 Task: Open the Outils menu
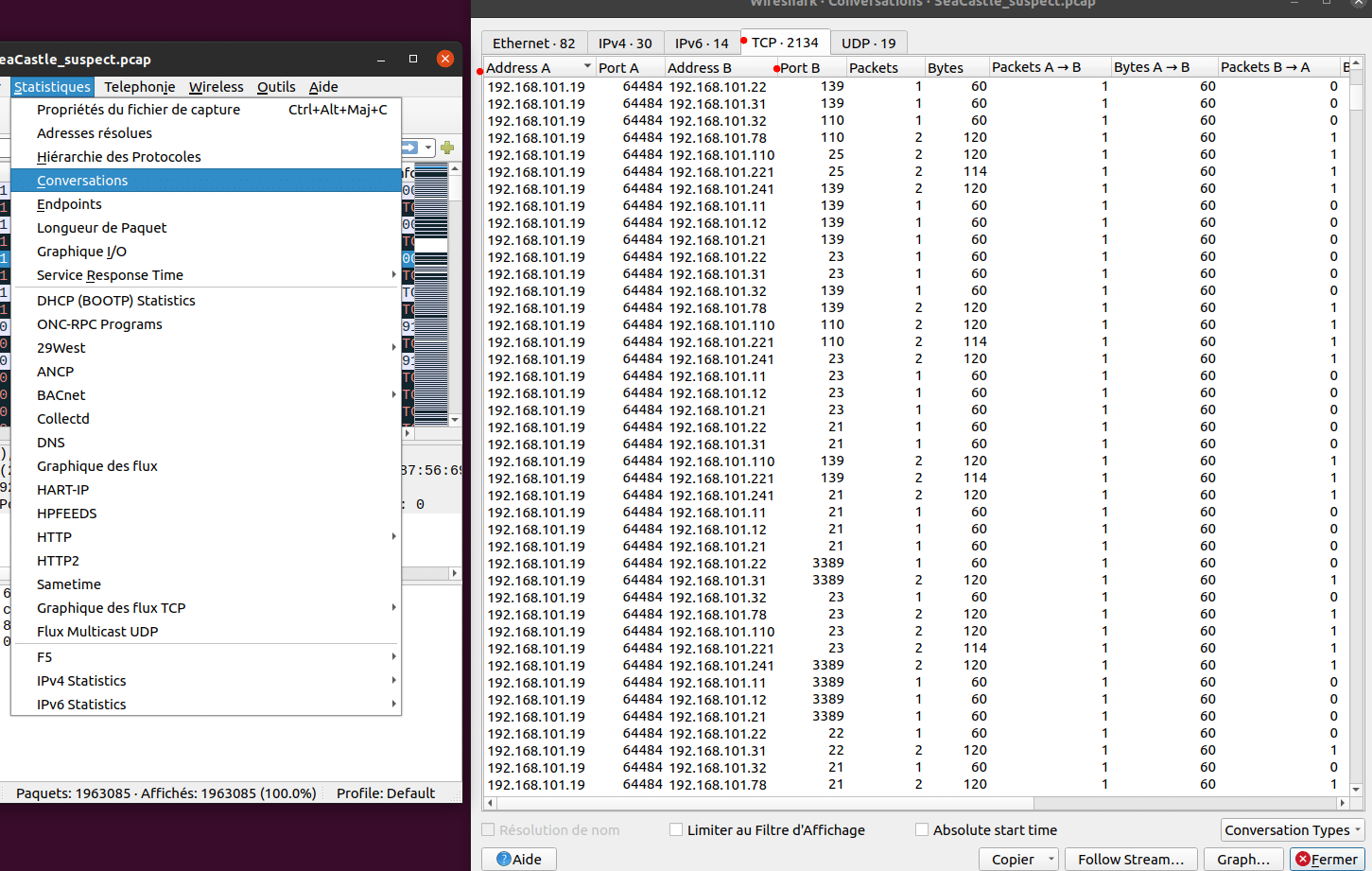point(276,87)
